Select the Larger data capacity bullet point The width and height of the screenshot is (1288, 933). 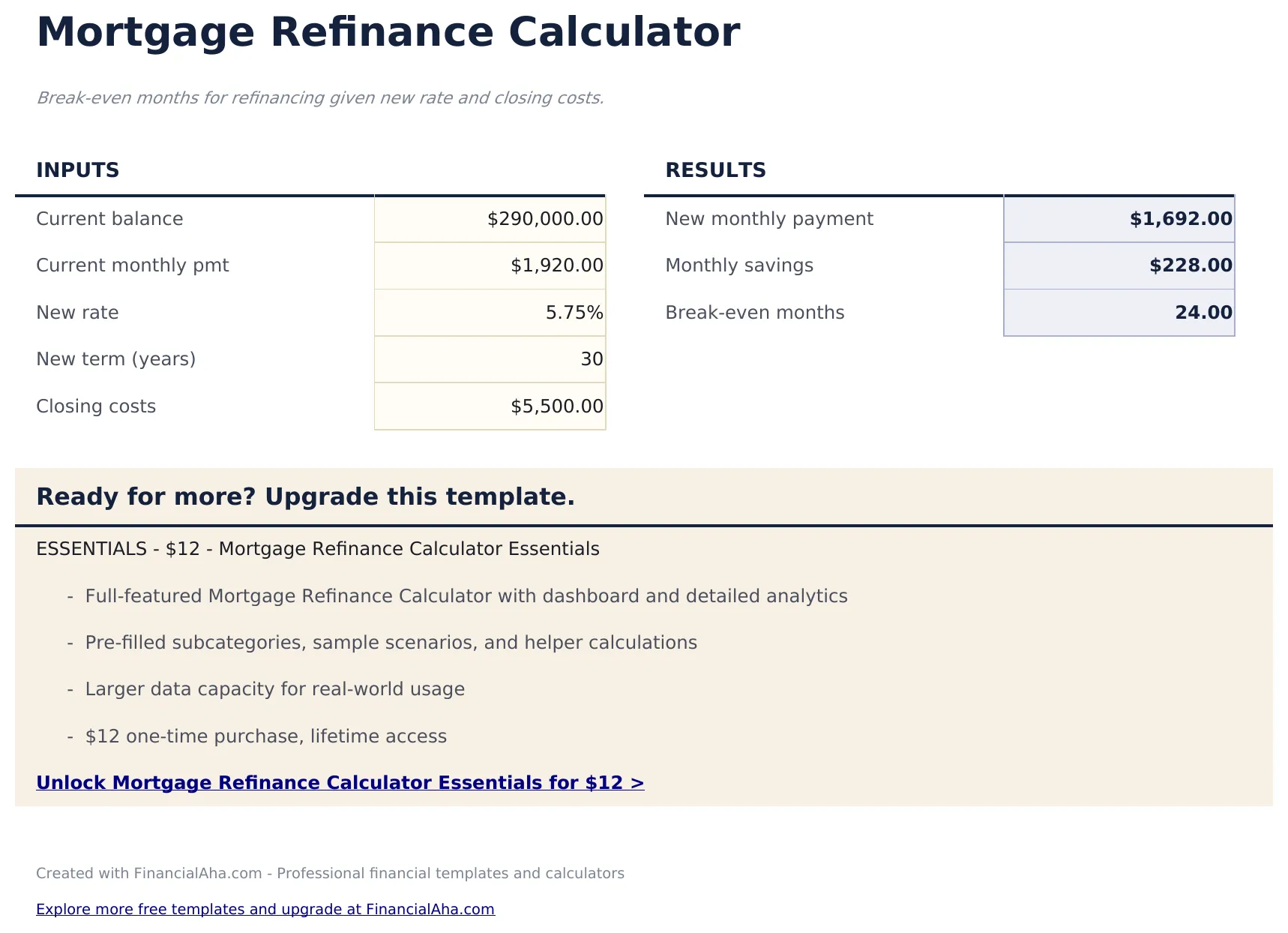(275, 688)
